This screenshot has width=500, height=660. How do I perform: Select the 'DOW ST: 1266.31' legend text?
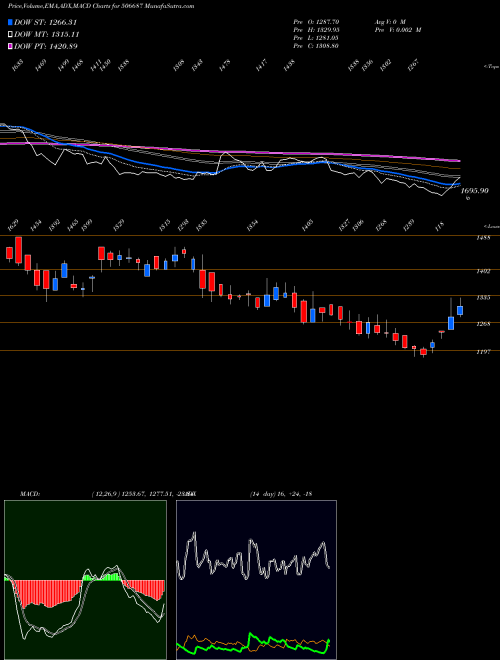tap(46, 22)
